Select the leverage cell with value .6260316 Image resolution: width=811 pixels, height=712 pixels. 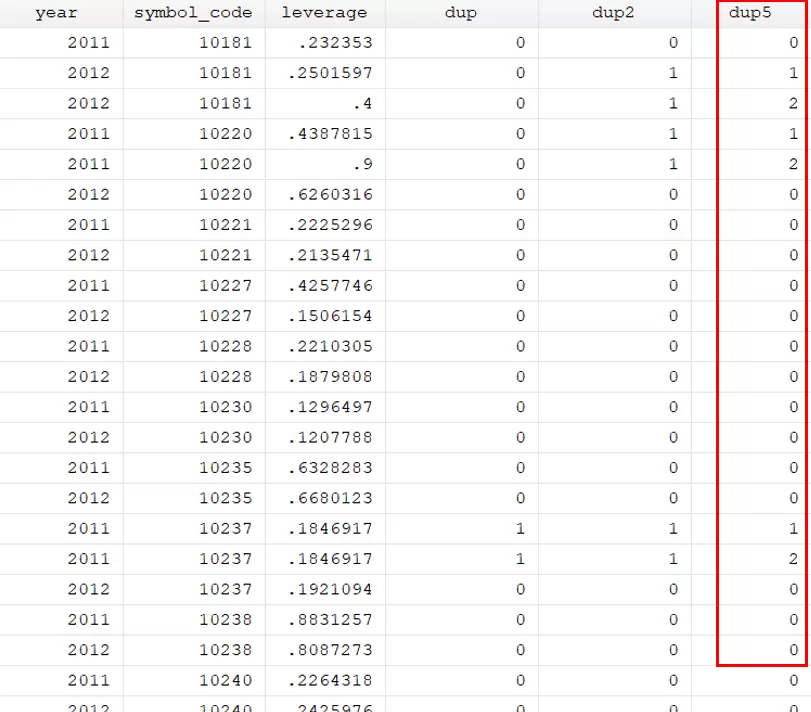click(x=329, y=195)
